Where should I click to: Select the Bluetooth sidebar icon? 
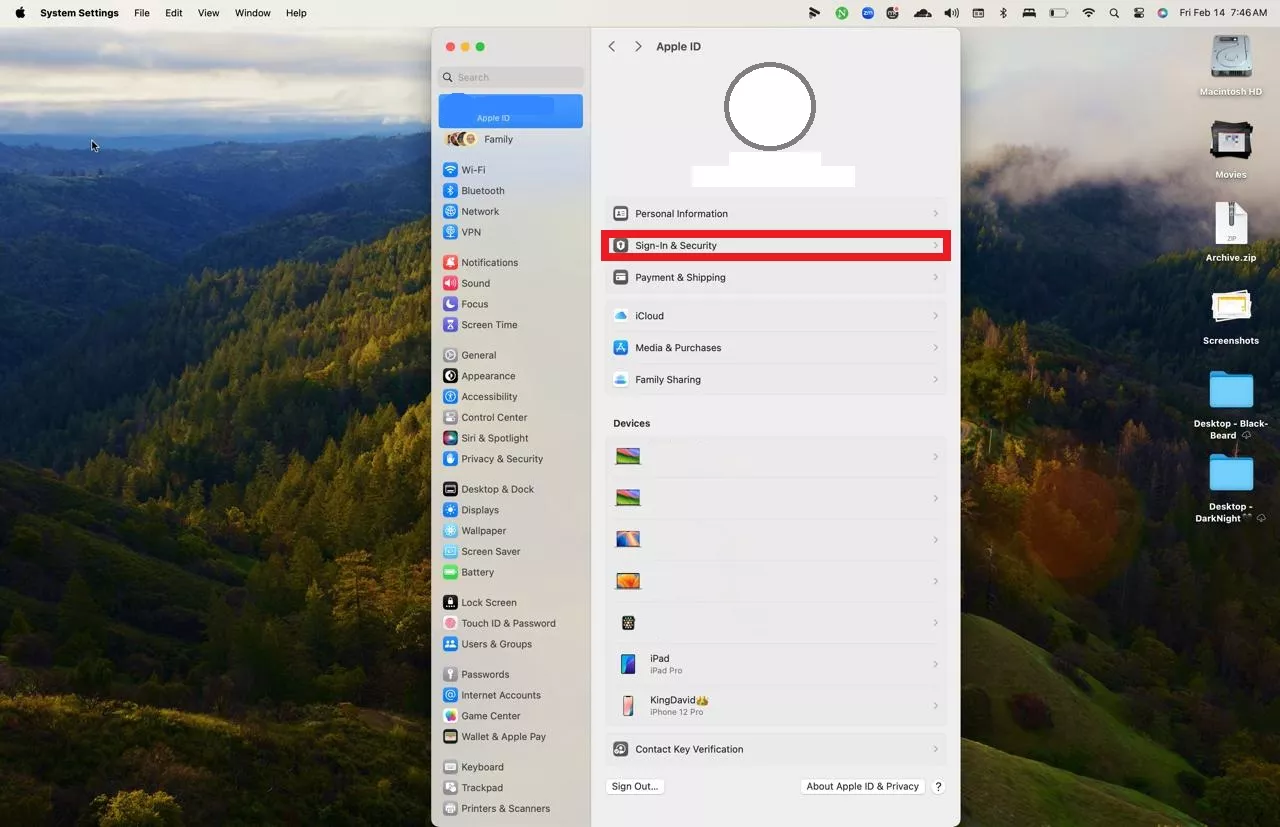pos(451,191)
